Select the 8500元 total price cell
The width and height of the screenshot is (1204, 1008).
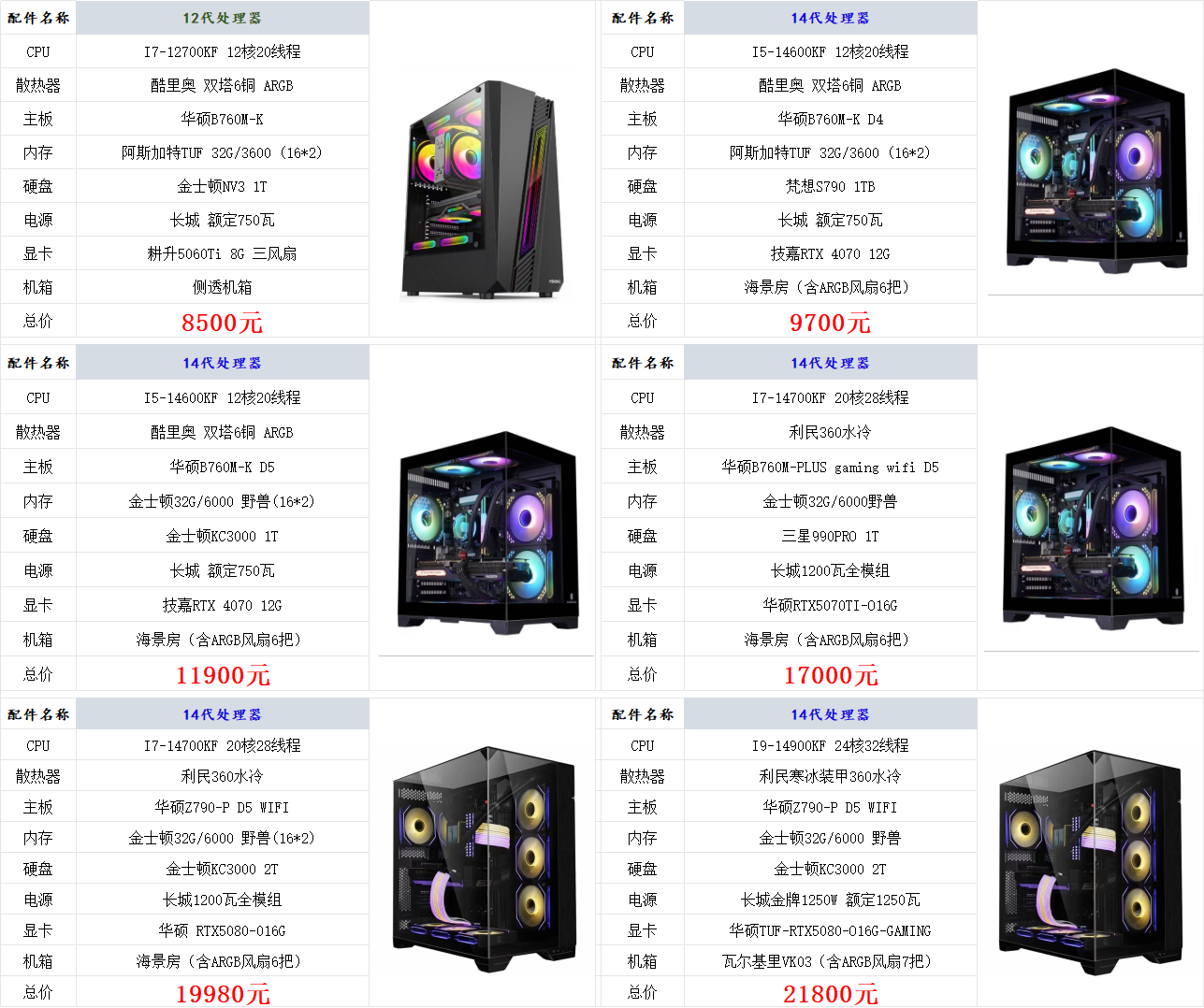tap(223, 322)
